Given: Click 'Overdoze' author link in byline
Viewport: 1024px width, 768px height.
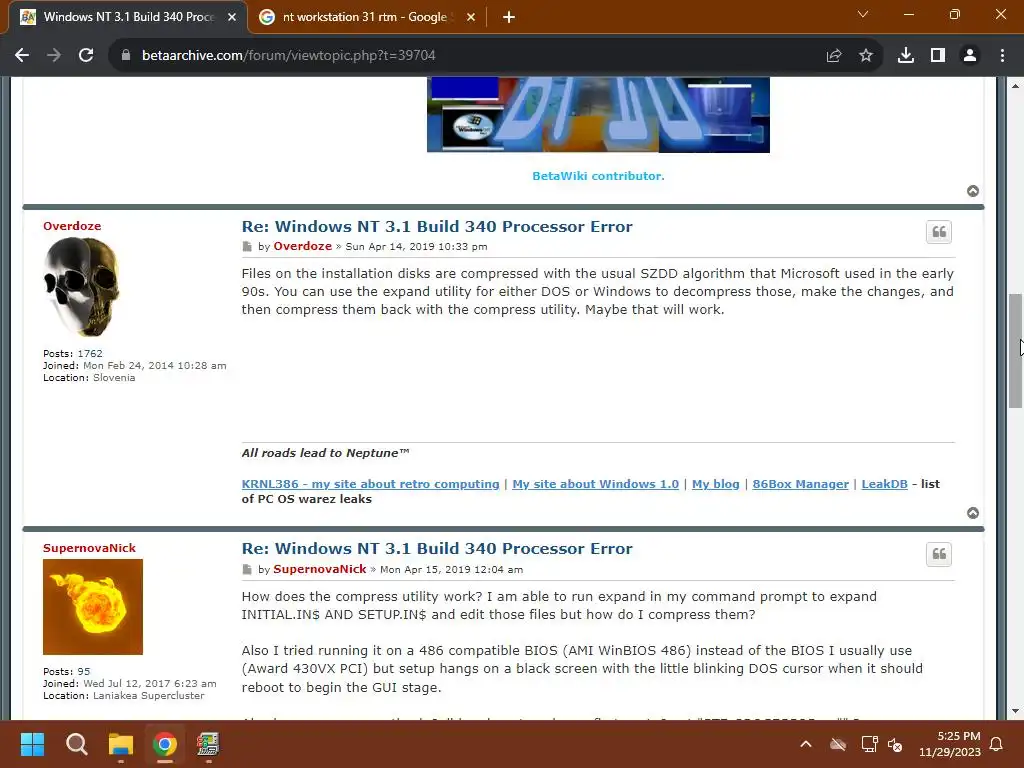Looking at the screenshot, I should click(302, 246).
